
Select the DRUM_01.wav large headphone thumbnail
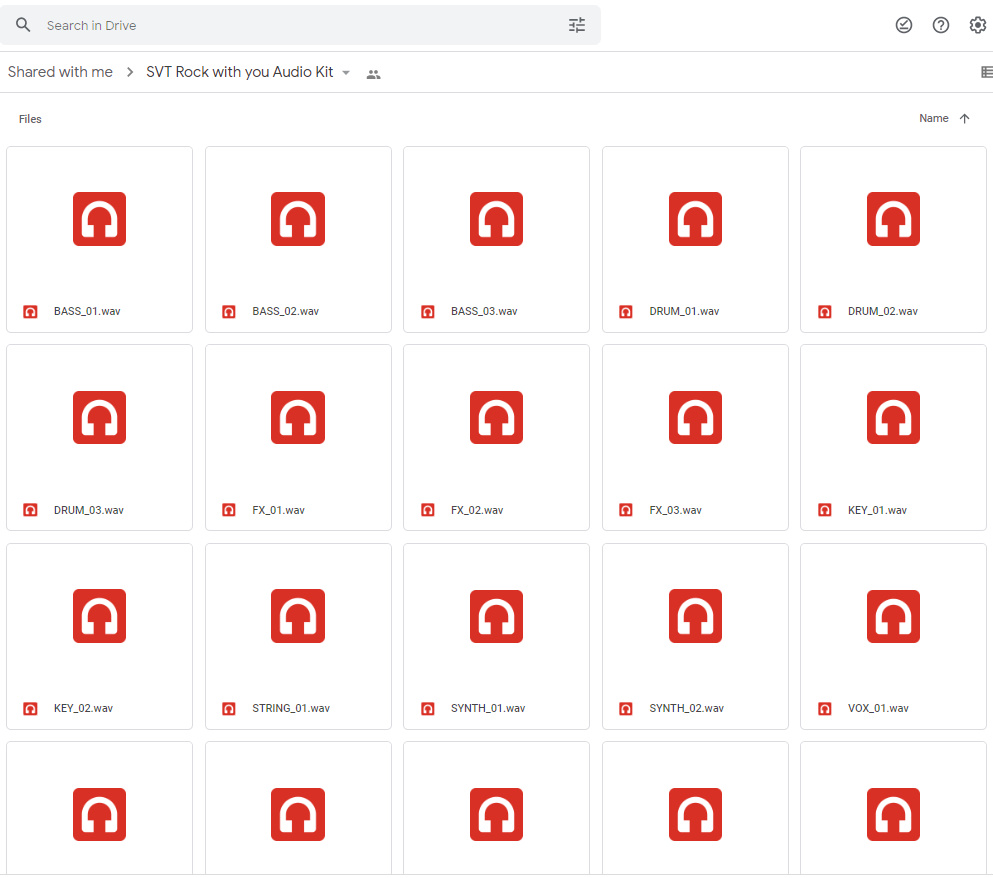[x=695, y=219]
